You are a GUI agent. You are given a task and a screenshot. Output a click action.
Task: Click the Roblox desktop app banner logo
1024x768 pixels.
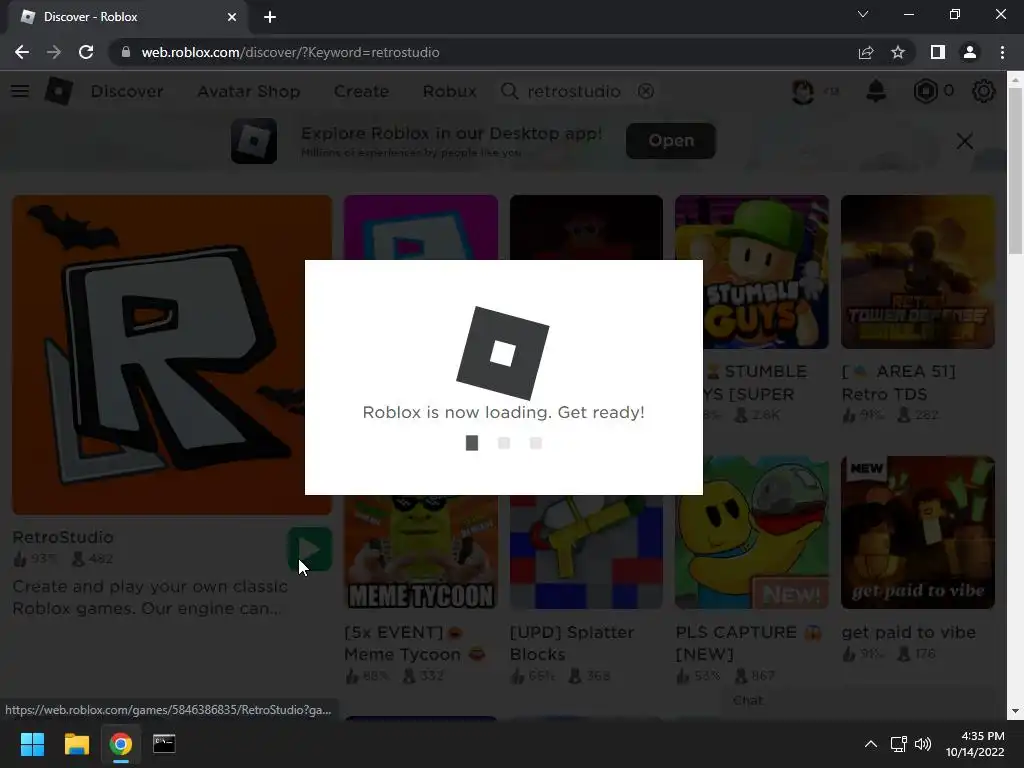coord(253,140)
